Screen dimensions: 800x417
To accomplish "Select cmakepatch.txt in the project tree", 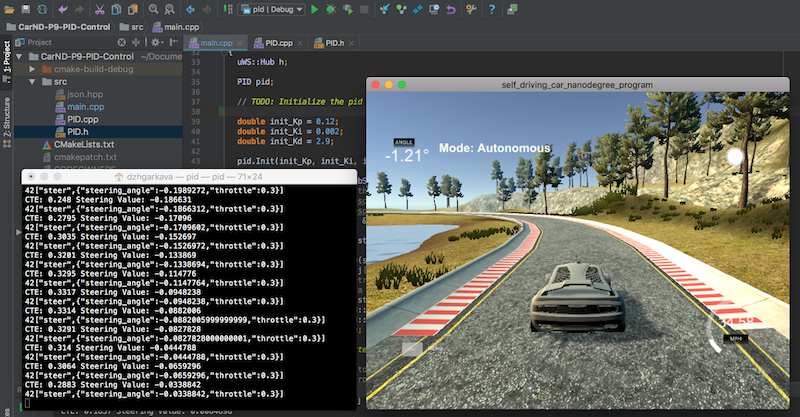I will tap(80, 157).
